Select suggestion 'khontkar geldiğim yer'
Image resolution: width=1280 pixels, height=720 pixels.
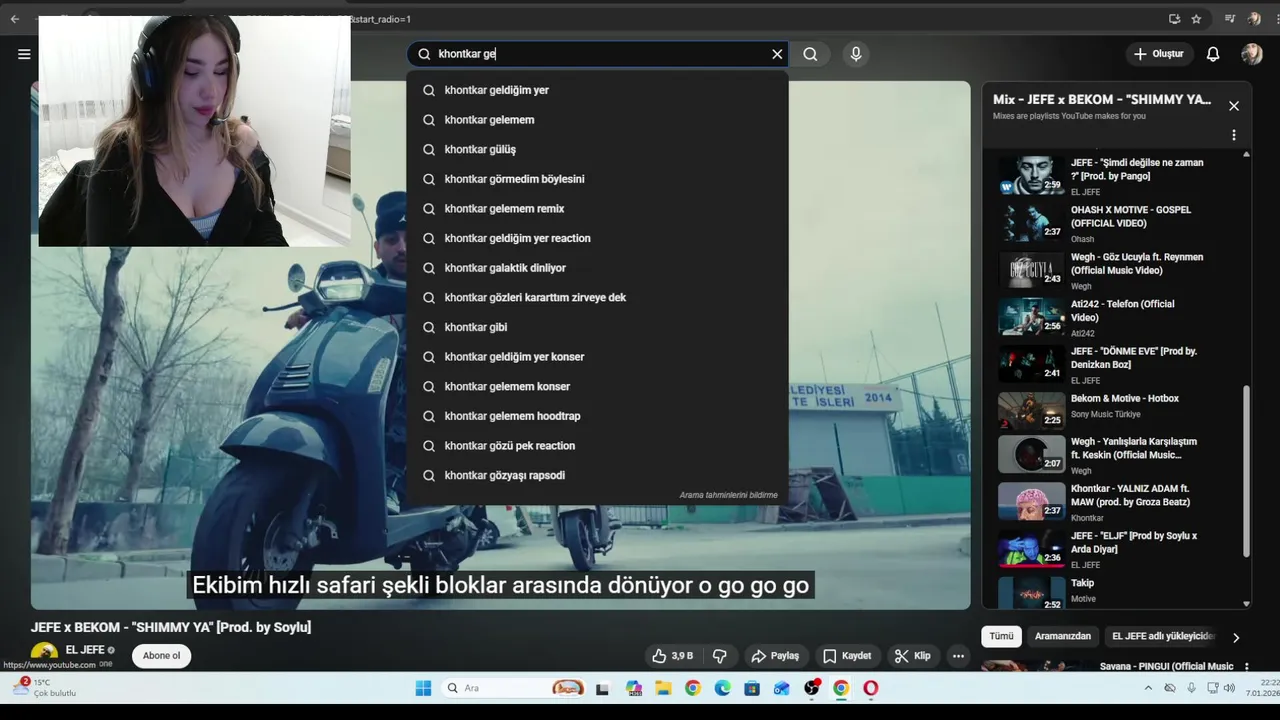pos(597,90)
